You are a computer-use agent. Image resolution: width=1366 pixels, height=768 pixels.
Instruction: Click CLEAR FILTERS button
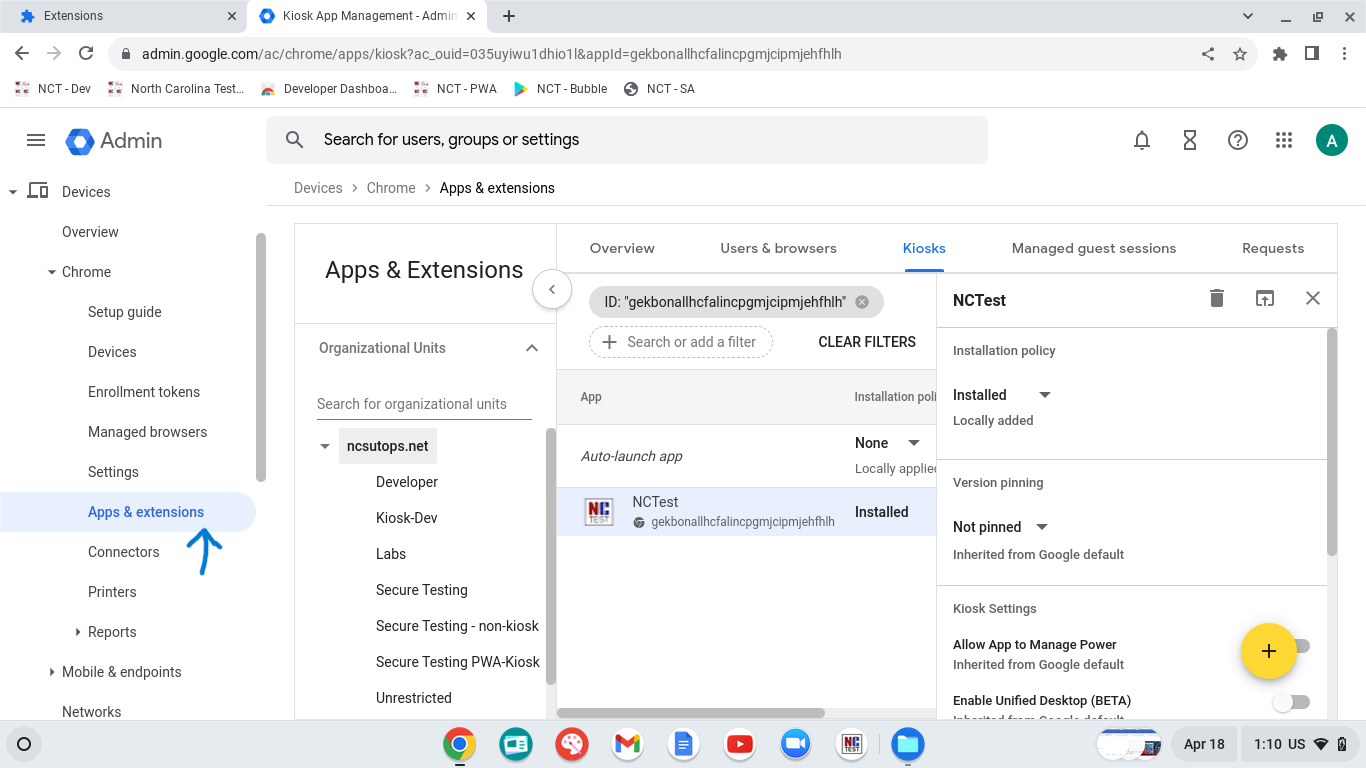(867, 342)
